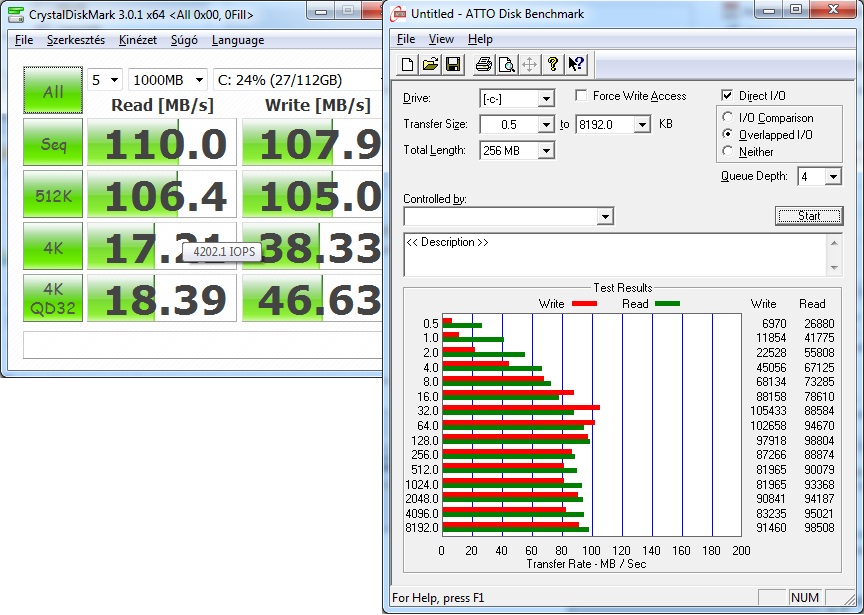Click the move arrows icon in ATTO toolbar

(529, 64)
